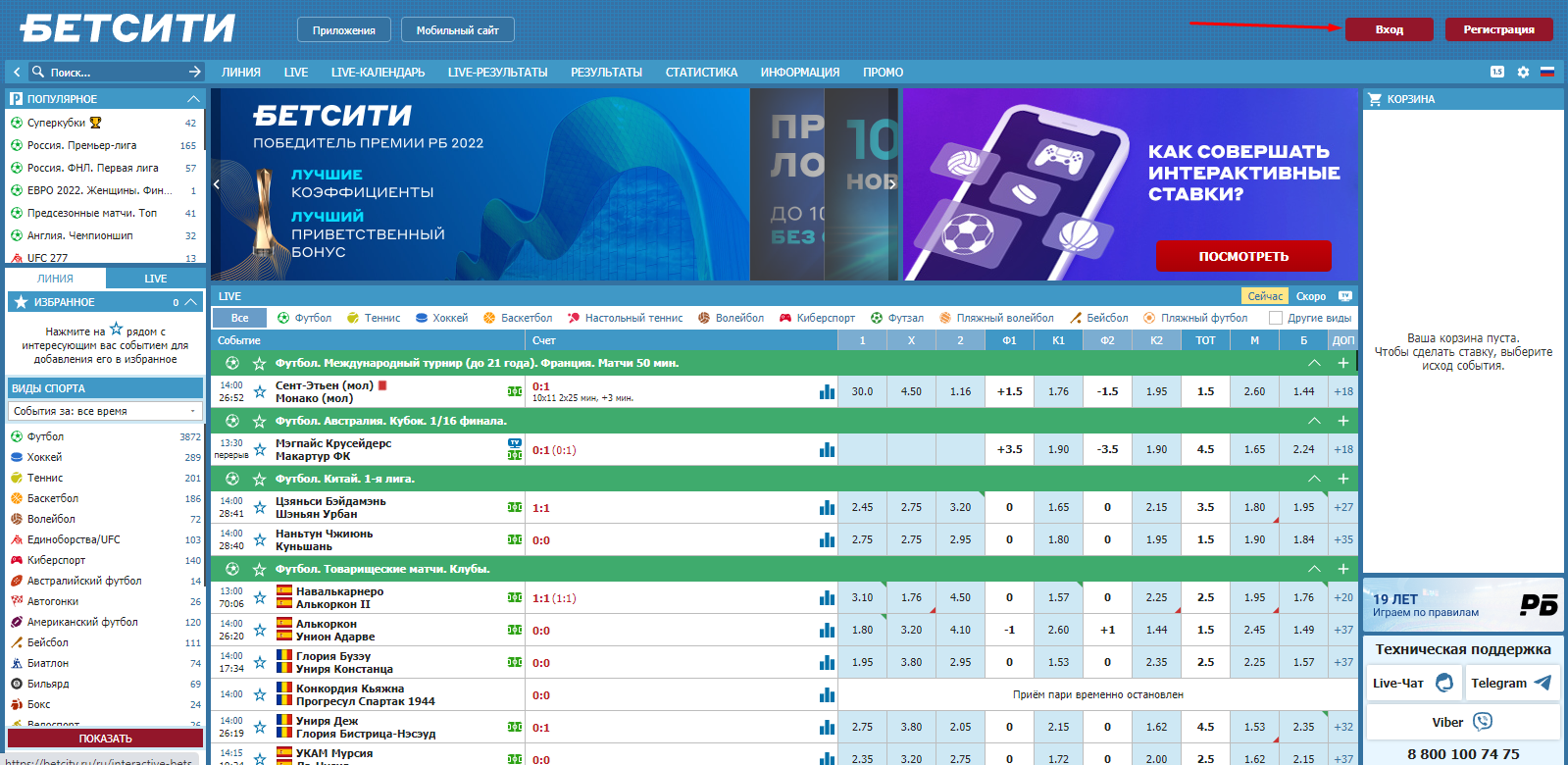Contact support via Telegram
The height and width of the screenshot is (765, 1568).
1511,683
